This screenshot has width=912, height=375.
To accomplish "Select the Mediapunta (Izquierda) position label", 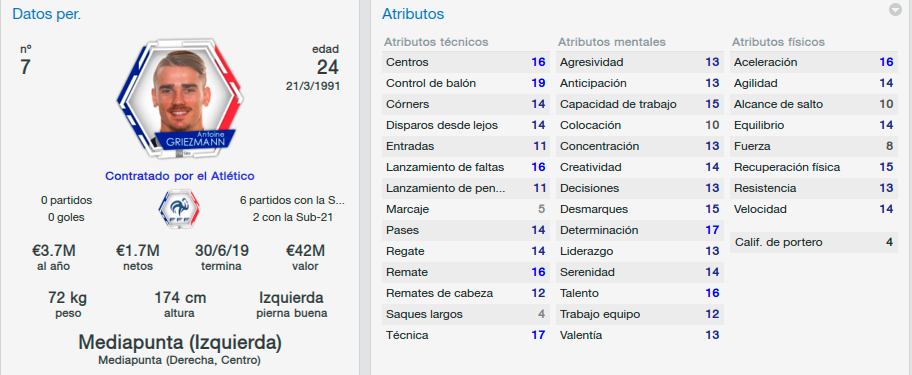I will click(x=180, y=342).
